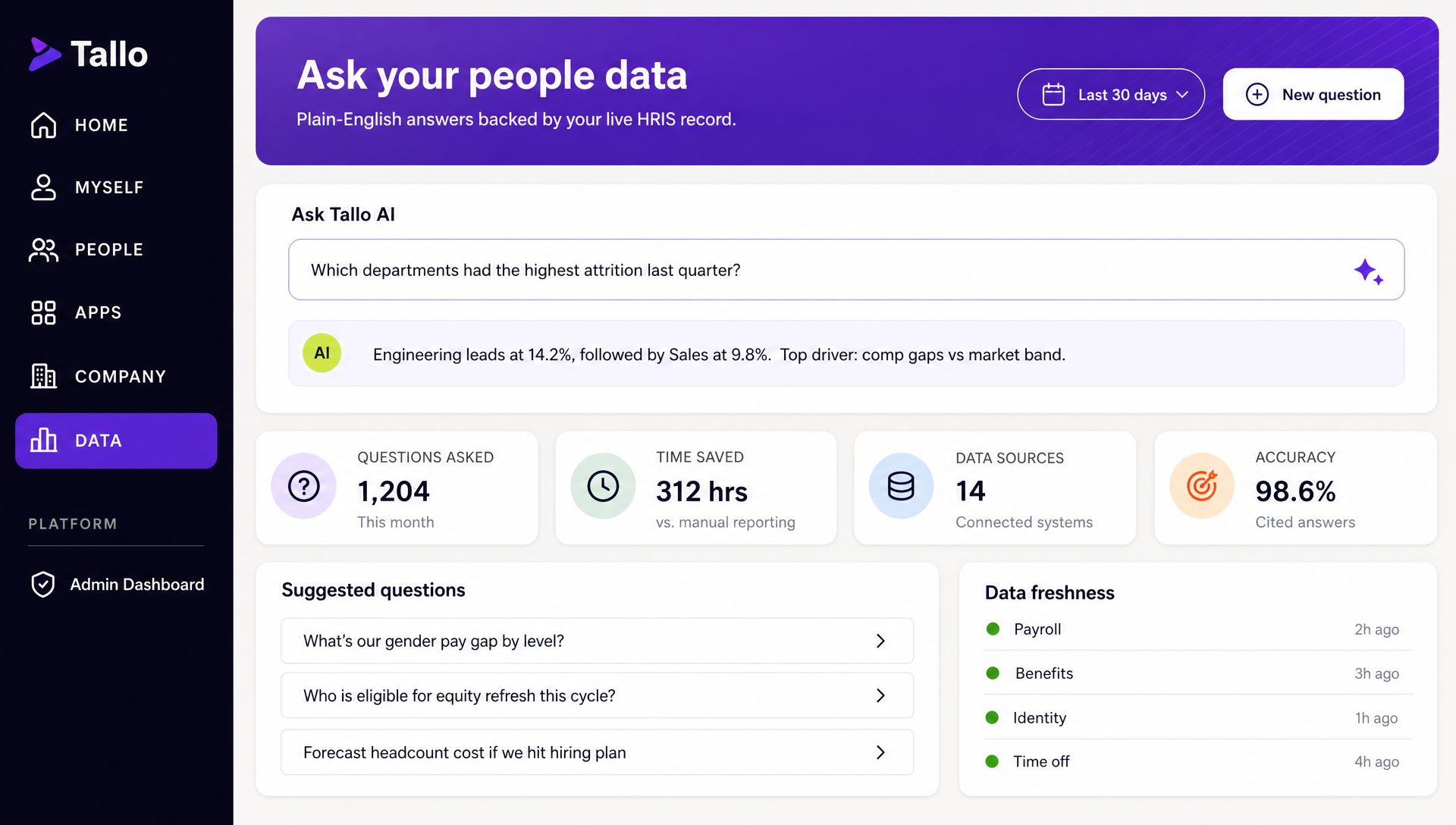Open the Admin Dashboard link
This screenshot has height=825, width=1456.
pos(118,585)
